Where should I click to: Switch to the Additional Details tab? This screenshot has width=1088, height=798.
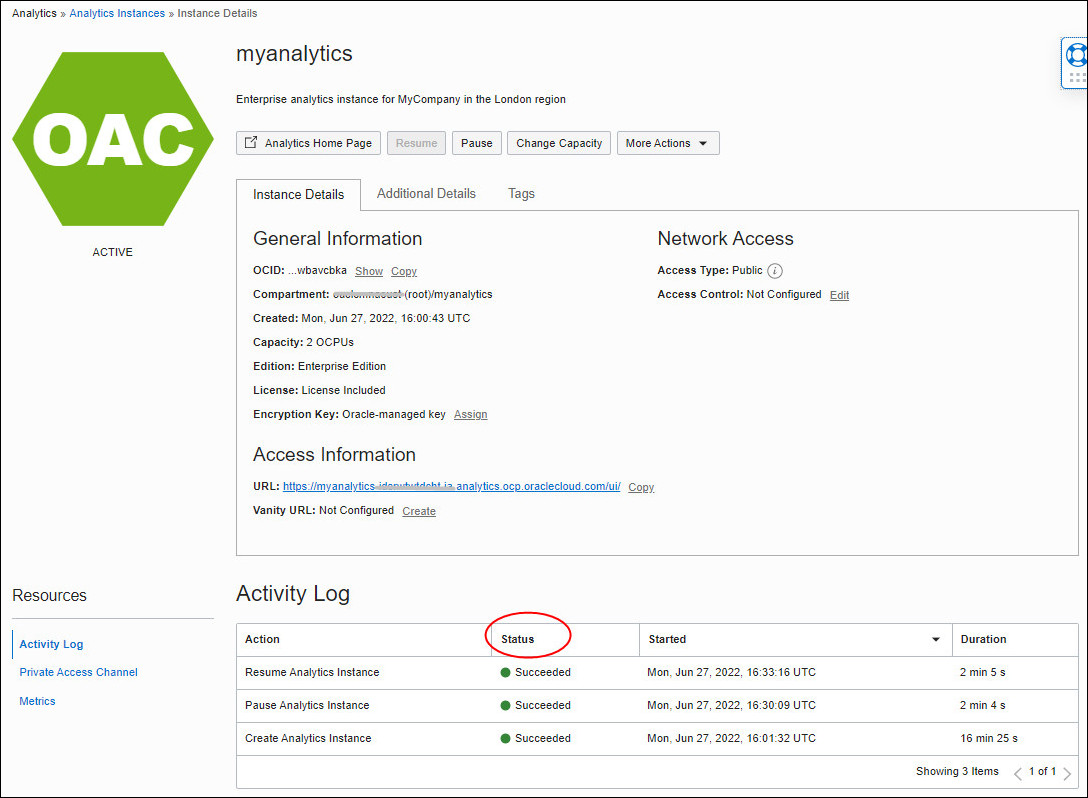click(426, 193)
